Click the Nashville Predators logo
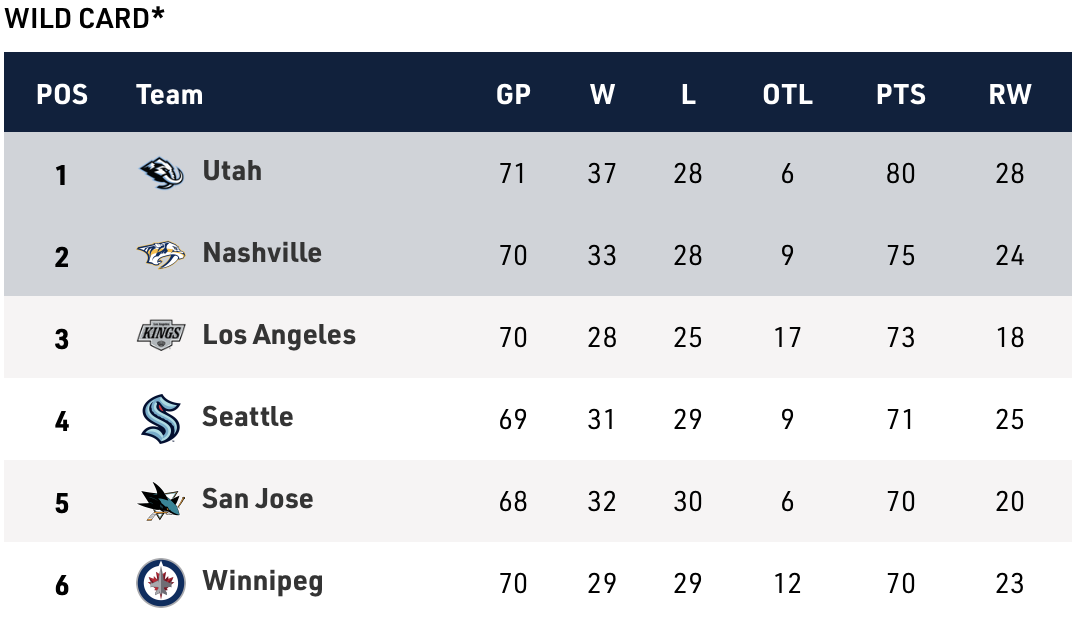 [x=161, y=255]
